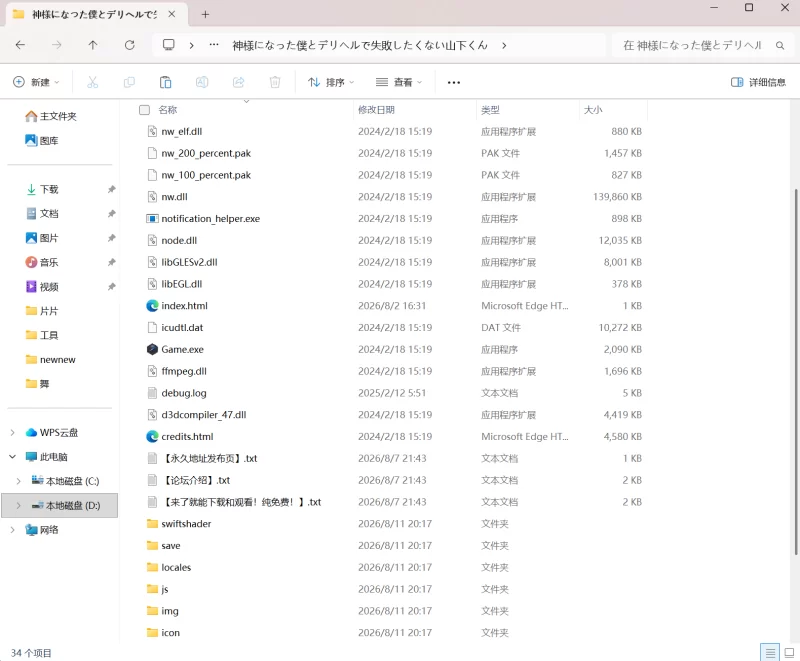This screenshot has height=661, width=800.
Task: Select the save folder
Action: 170,546
